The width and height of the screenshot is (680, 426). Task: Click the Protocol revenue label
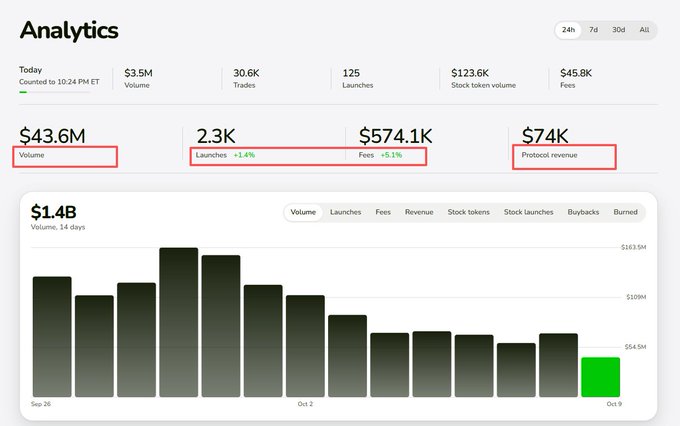click(x=549, y=155)
